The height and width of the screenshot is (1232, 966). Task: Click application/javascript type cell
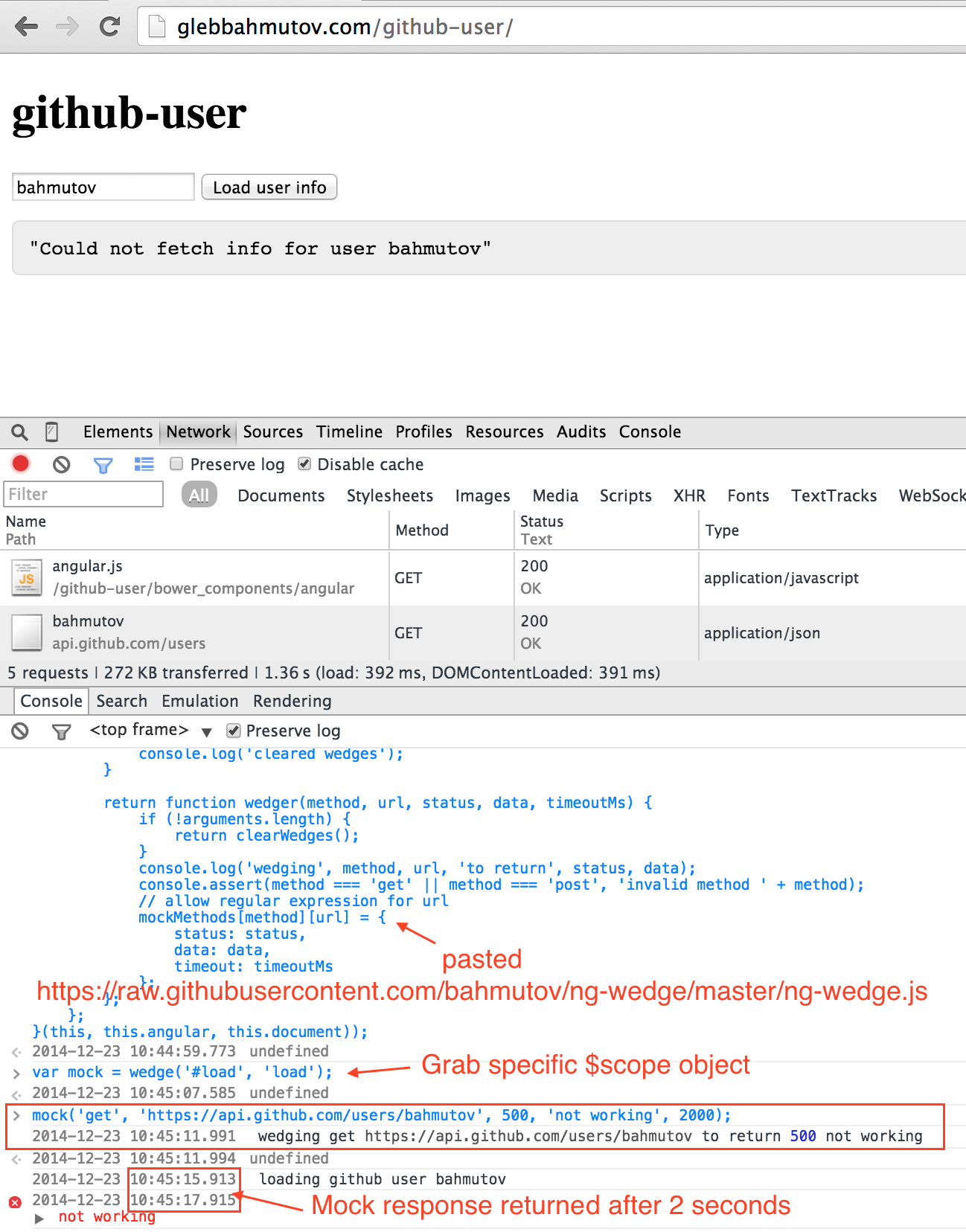[x=781, y=577]
